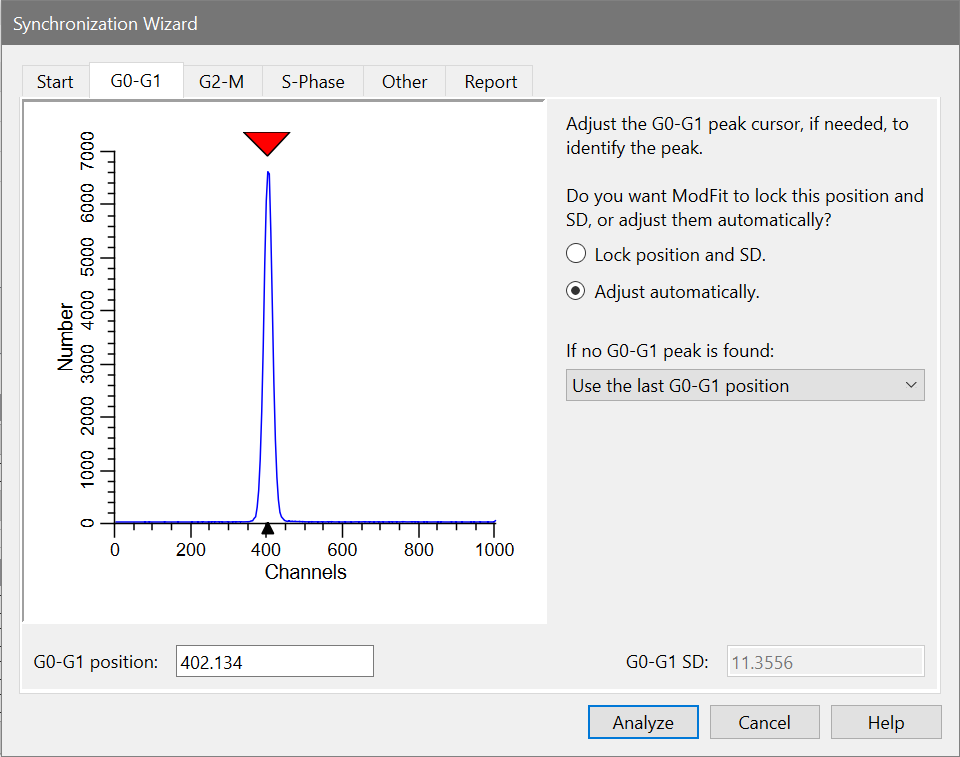The image size is (960, 757).
Task: Click the Analyze button
Action: pos(643,722)
